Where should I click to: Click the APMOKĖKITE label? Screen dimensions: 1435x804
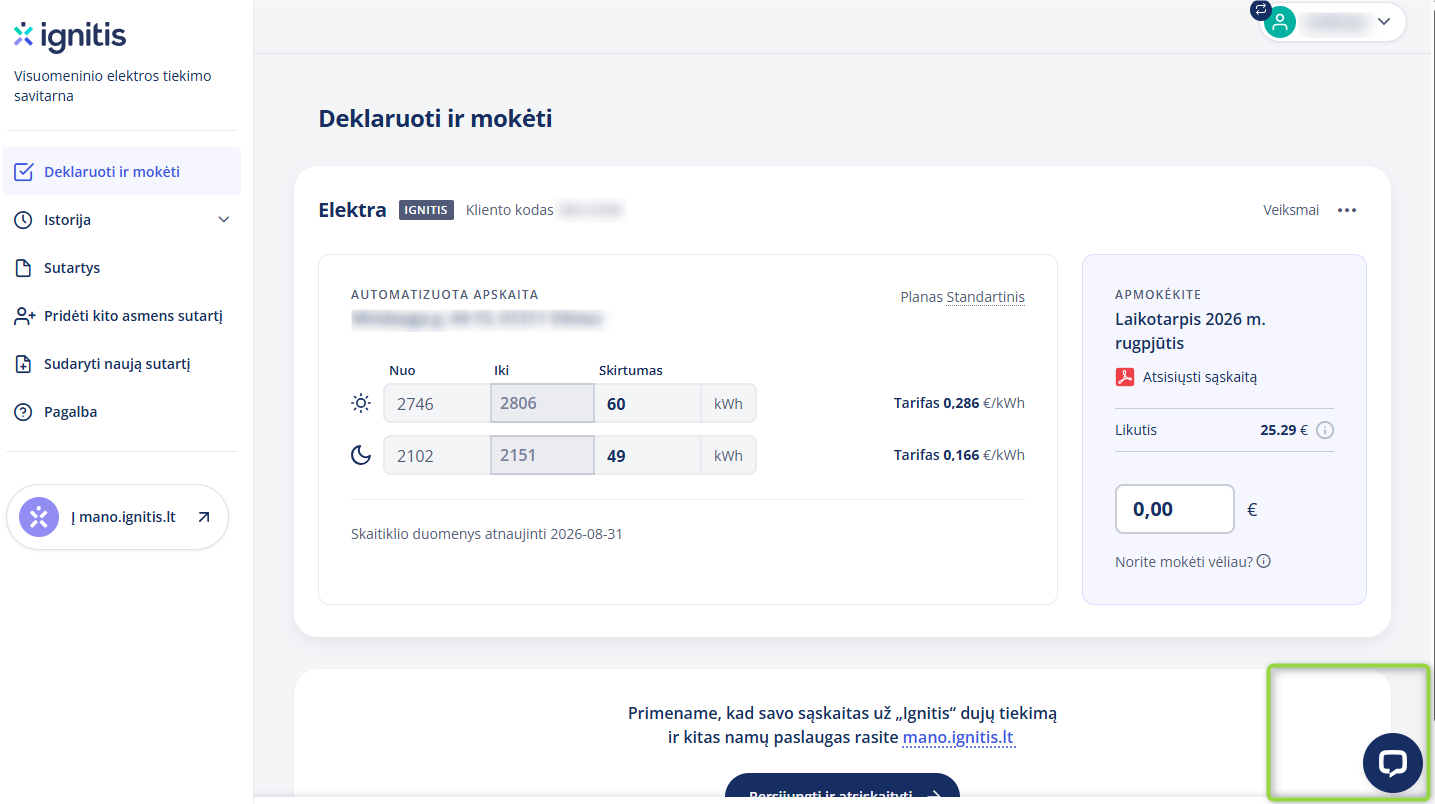tap(1158, 295)
